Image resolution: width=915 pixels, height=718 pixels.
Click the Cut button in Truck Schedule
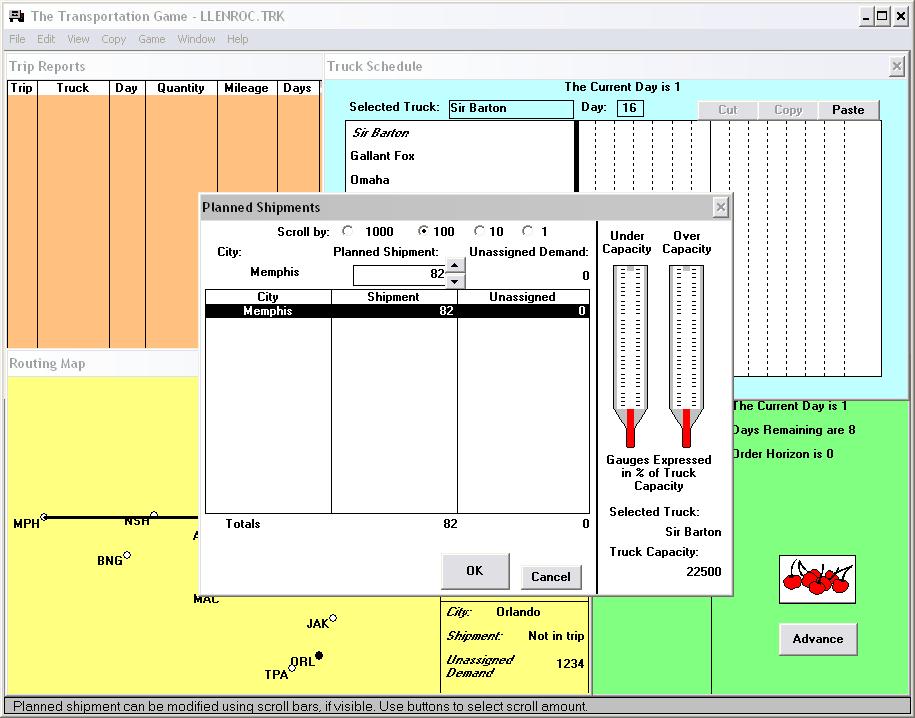click(x=728, y=110)
